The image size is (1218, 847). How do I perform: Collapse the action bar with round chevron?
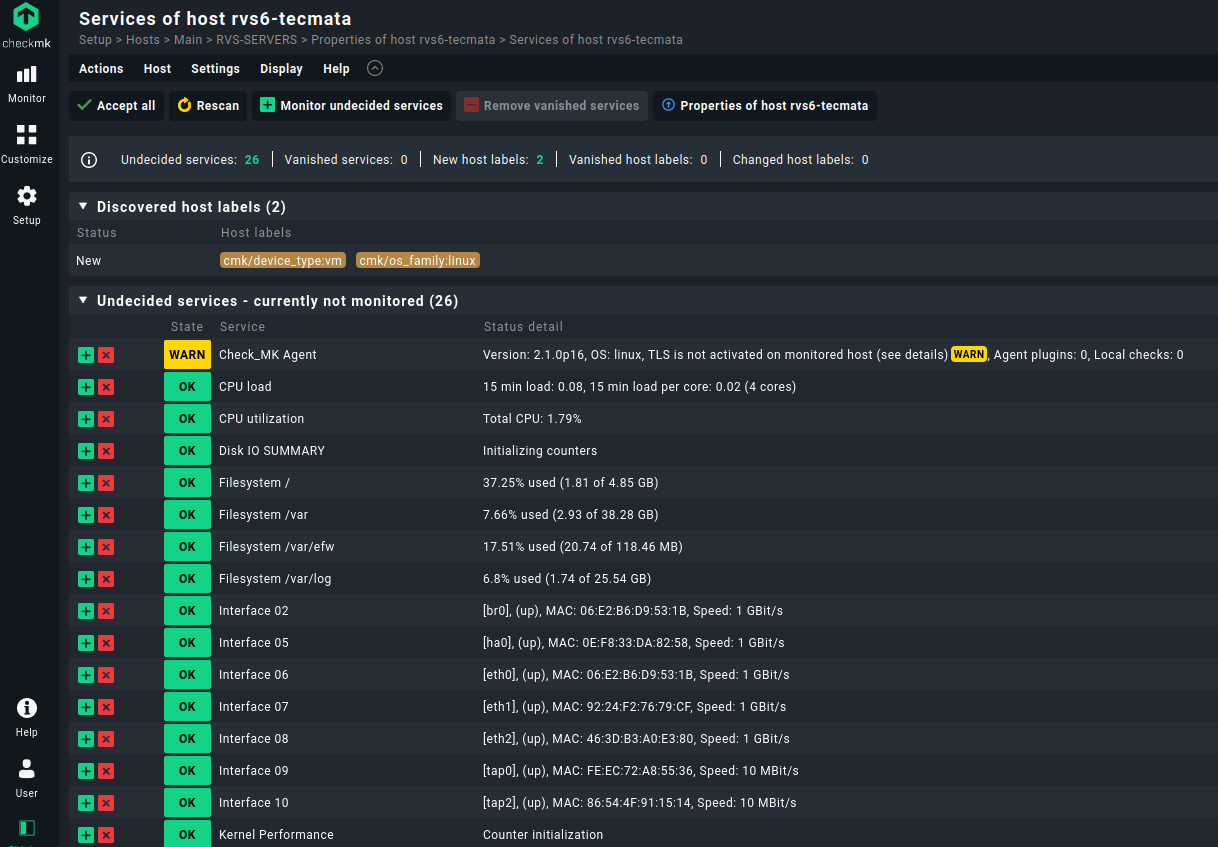pos(375,69)
